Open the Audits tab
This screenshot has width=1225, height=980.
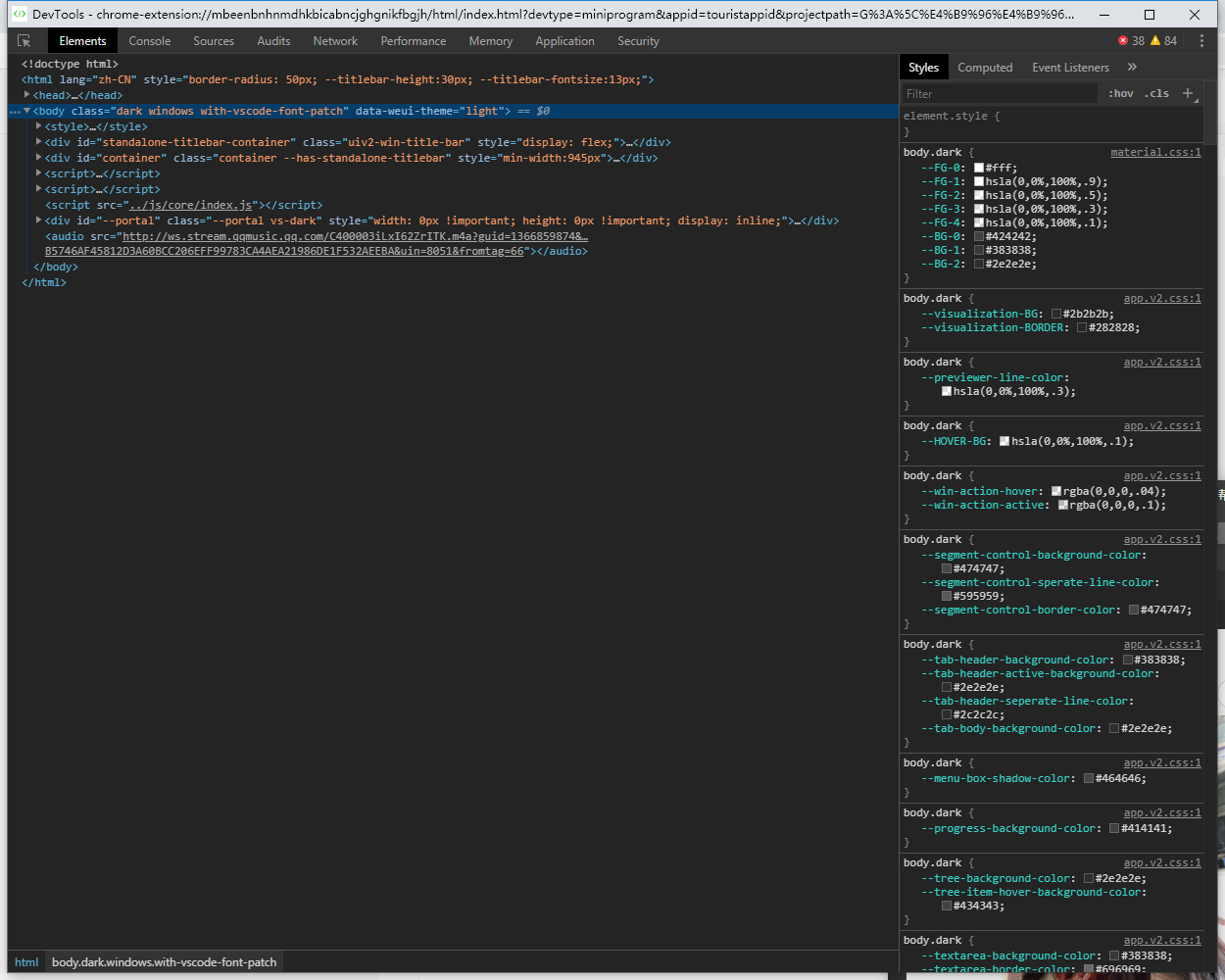[273, 41]
